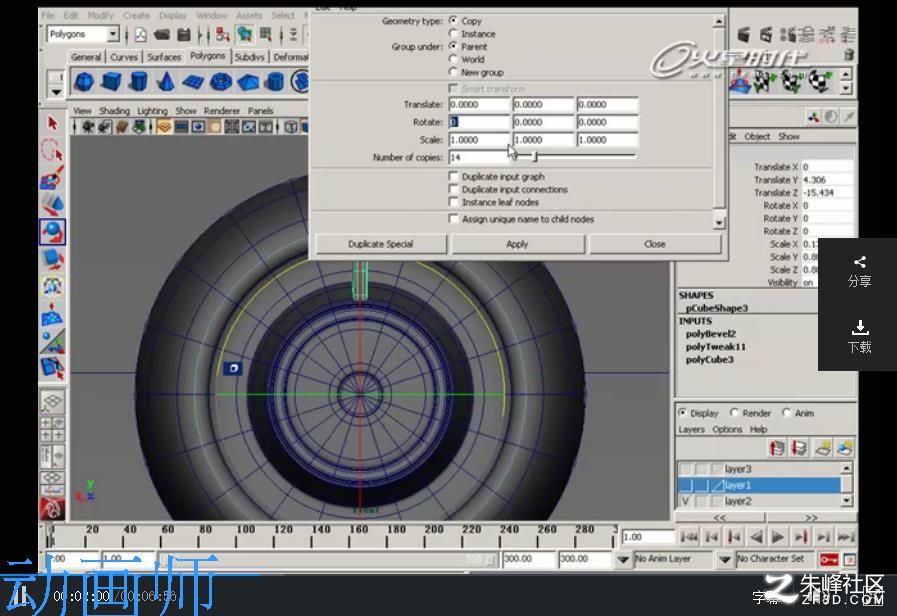Activate the Universal Manipulator tool

coord(53,286)
